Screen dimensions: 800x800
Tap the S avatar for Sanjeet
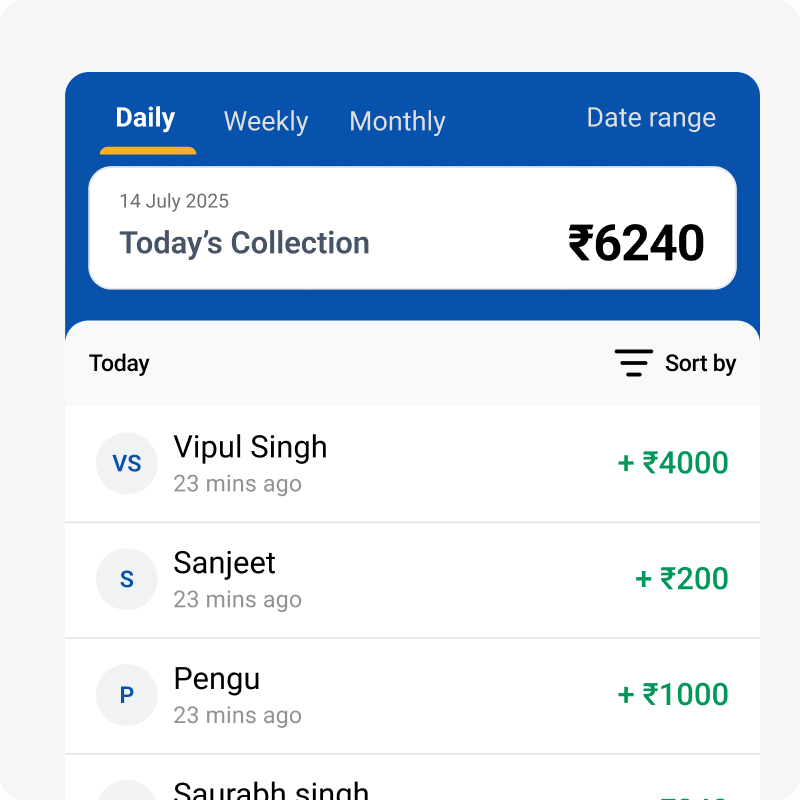tap(127, 580)
